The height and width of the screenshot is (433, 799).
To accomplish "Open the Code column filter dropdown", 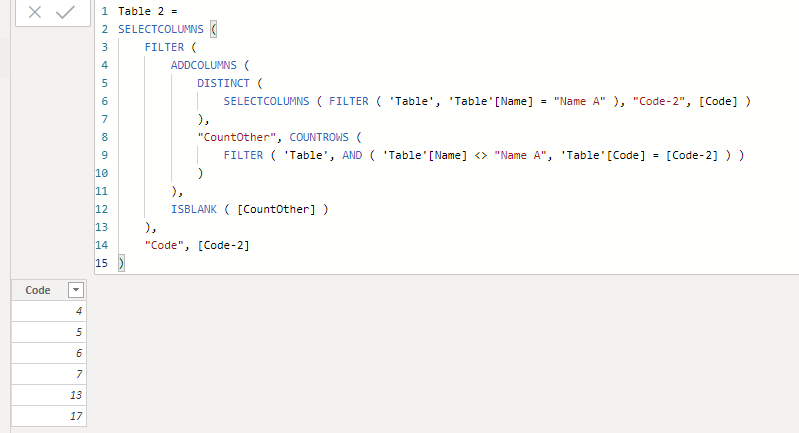I will coord(76,290).
